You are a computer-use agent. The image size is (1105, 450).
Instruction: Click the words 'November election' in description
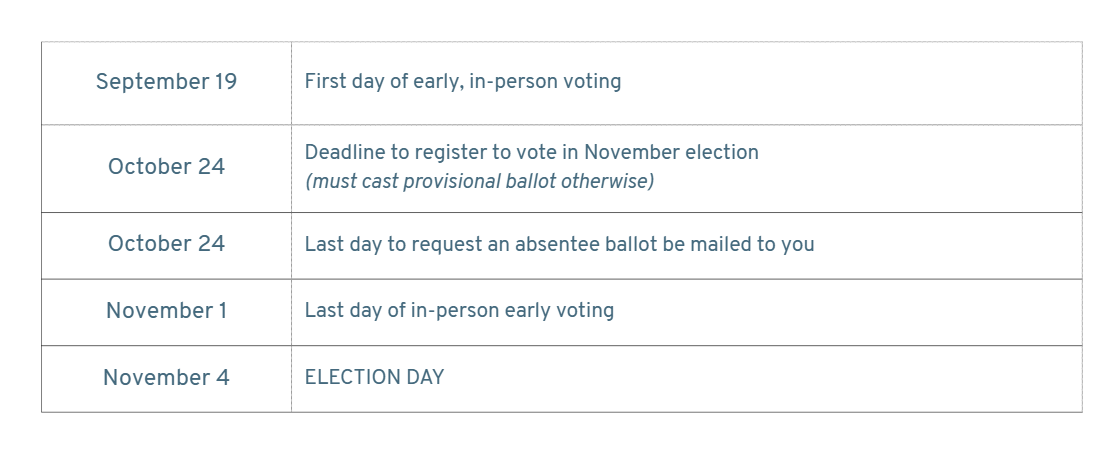tap(672, 152)
